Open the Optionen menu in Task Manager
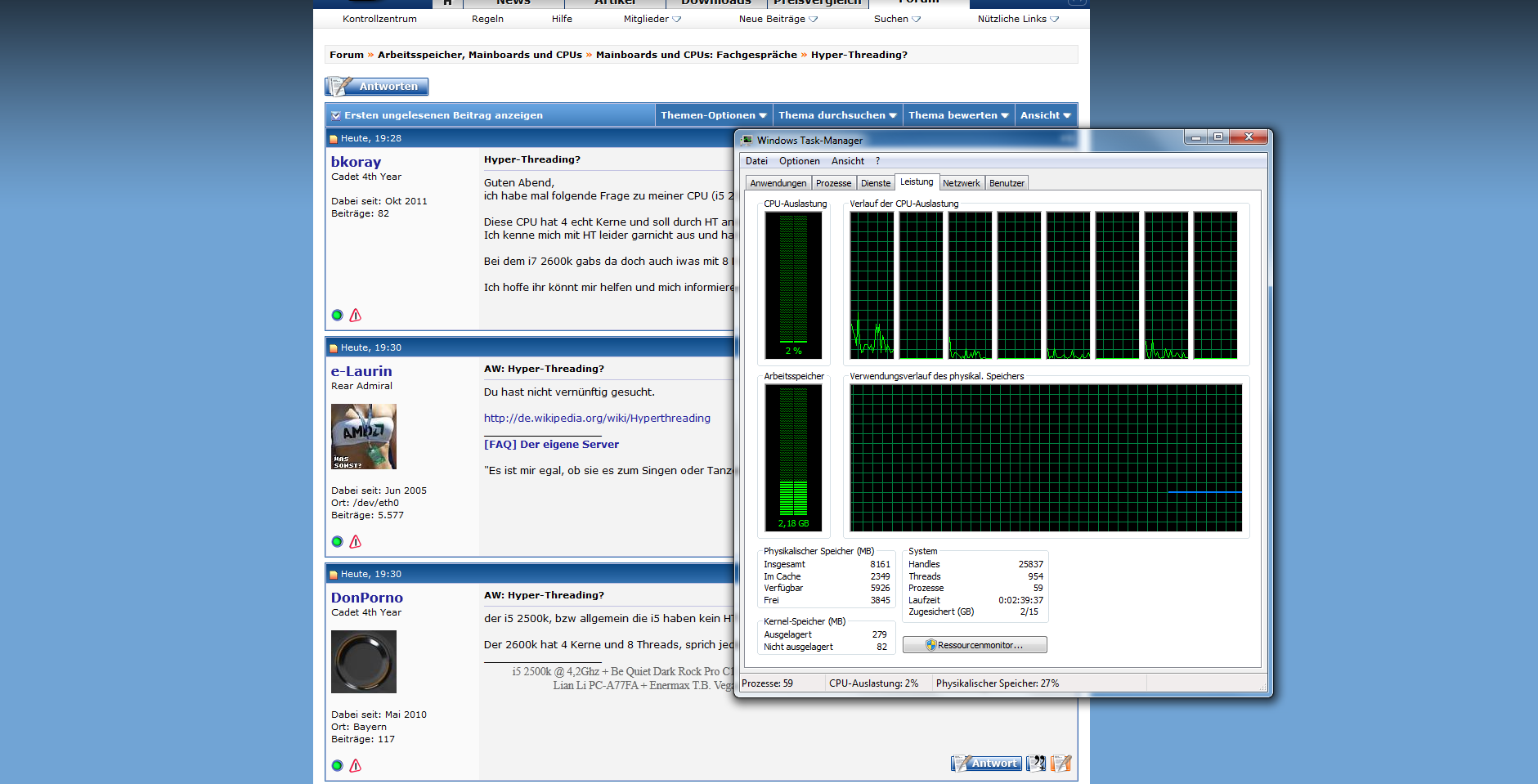1538x784 pixels. click(799, 161)
